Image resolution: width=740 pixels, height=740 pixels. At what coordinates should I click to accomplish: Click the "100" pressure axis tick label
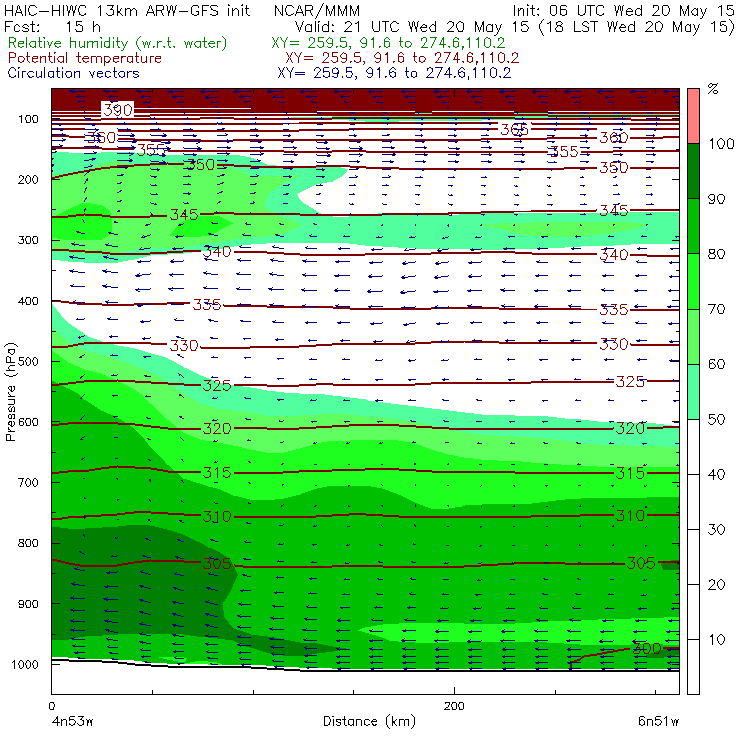[x=28, y=119]
